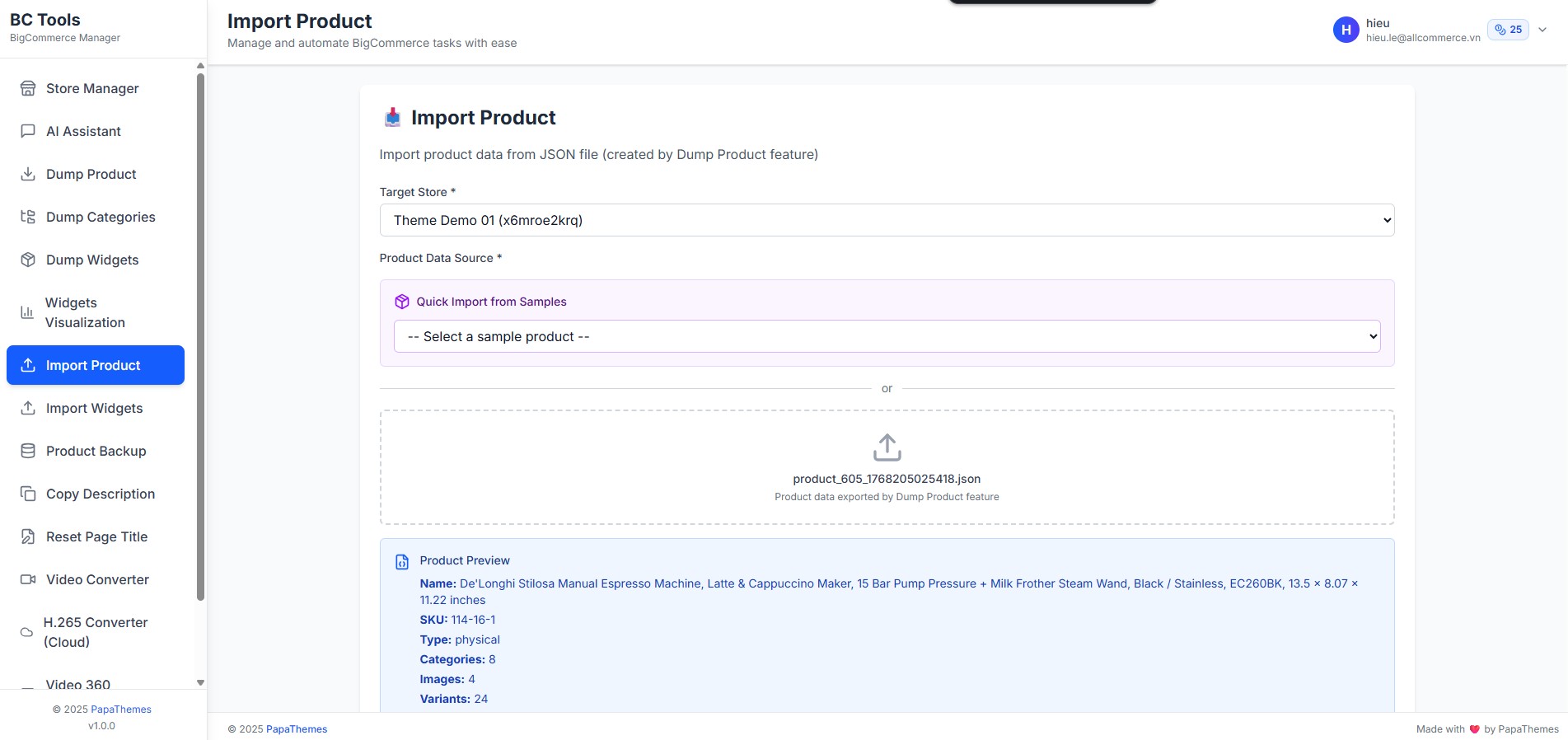The width and height of the screenshot is (1568, 740).
Task: Open the Select a sample product dropdown
Action: click(887, 336)
